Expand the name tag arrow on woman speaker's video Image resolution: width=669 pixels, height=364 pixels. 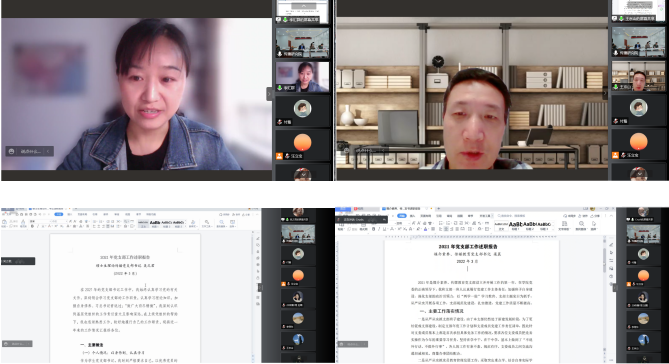48,151
